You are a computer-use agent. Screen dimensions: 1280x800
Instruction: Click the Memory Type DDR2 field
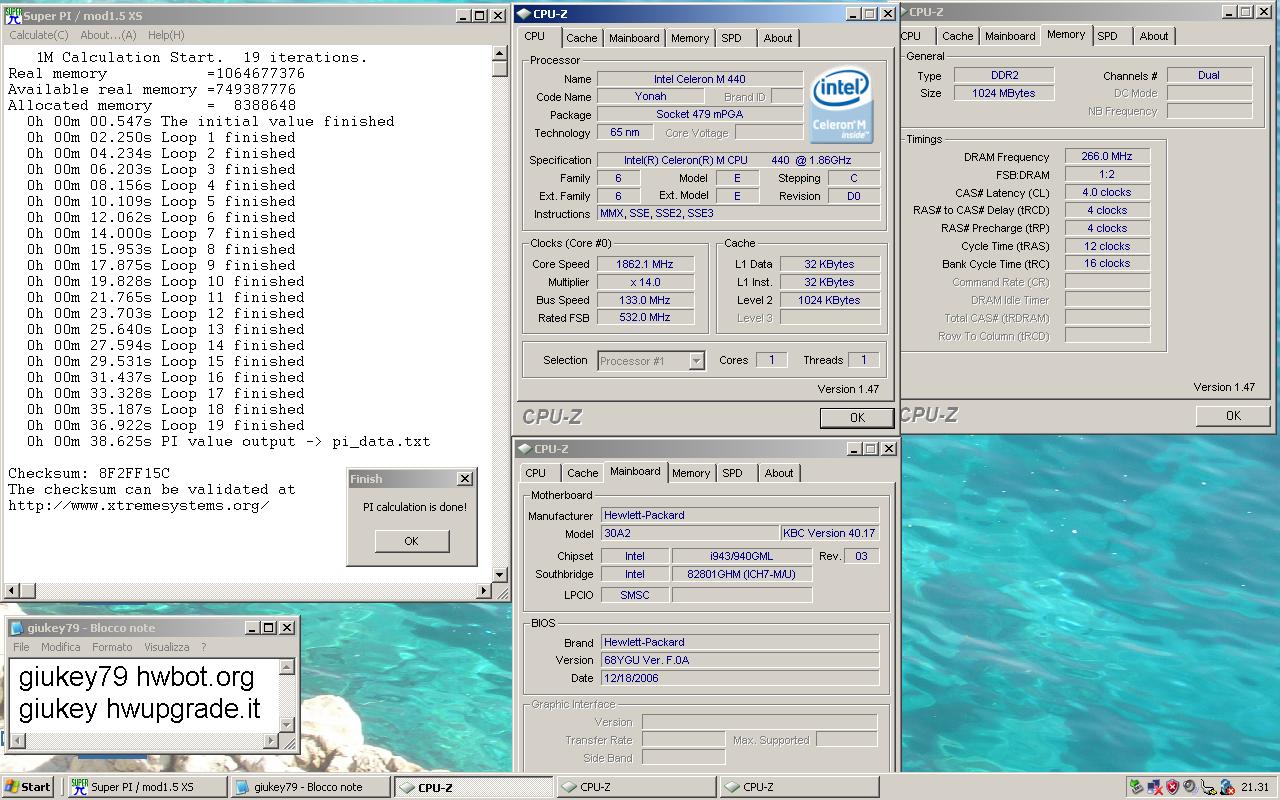[1003, 75]
